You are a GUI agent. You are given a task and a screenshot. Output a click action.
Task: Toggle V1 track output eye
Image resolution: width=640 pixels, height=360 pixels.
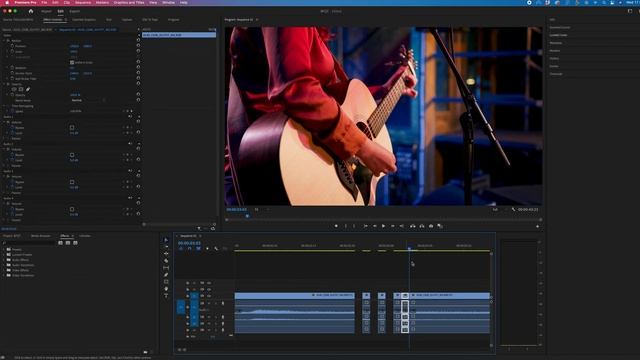coord(209,295)
